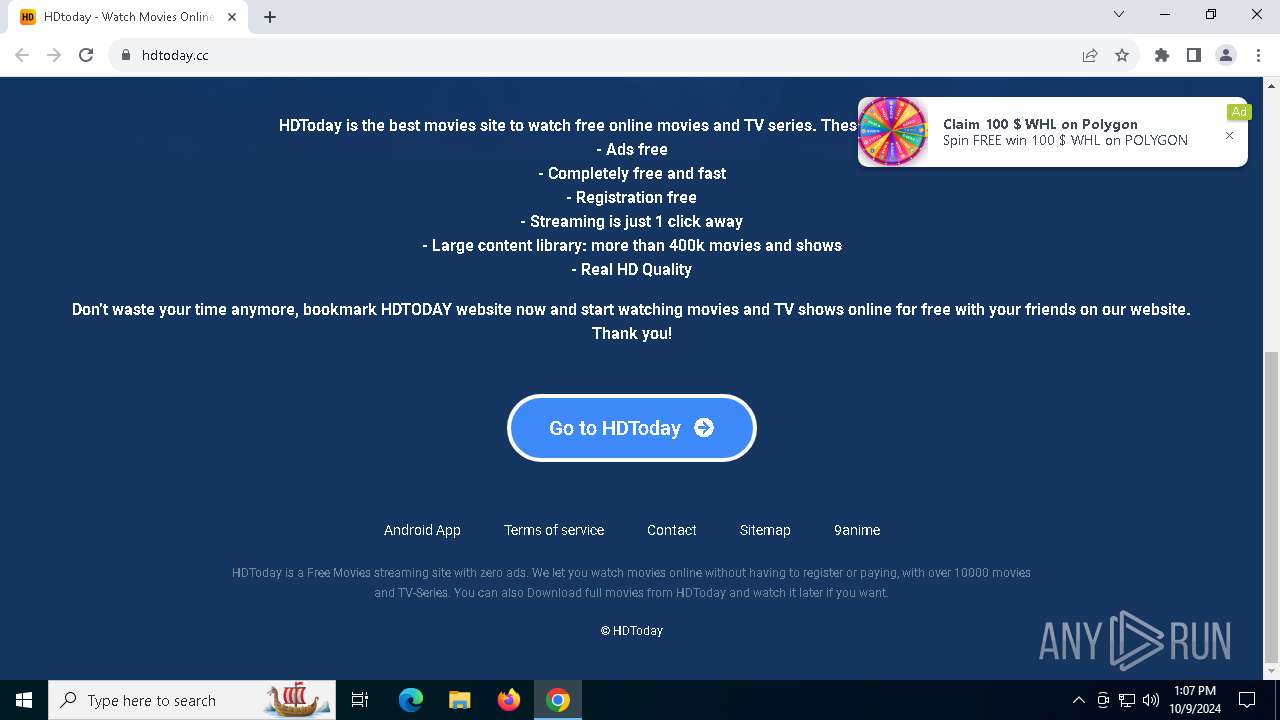Open the Chrome three-dot menu
This screenshot has width=1280, height=720.
click(x=1257, y=55)
